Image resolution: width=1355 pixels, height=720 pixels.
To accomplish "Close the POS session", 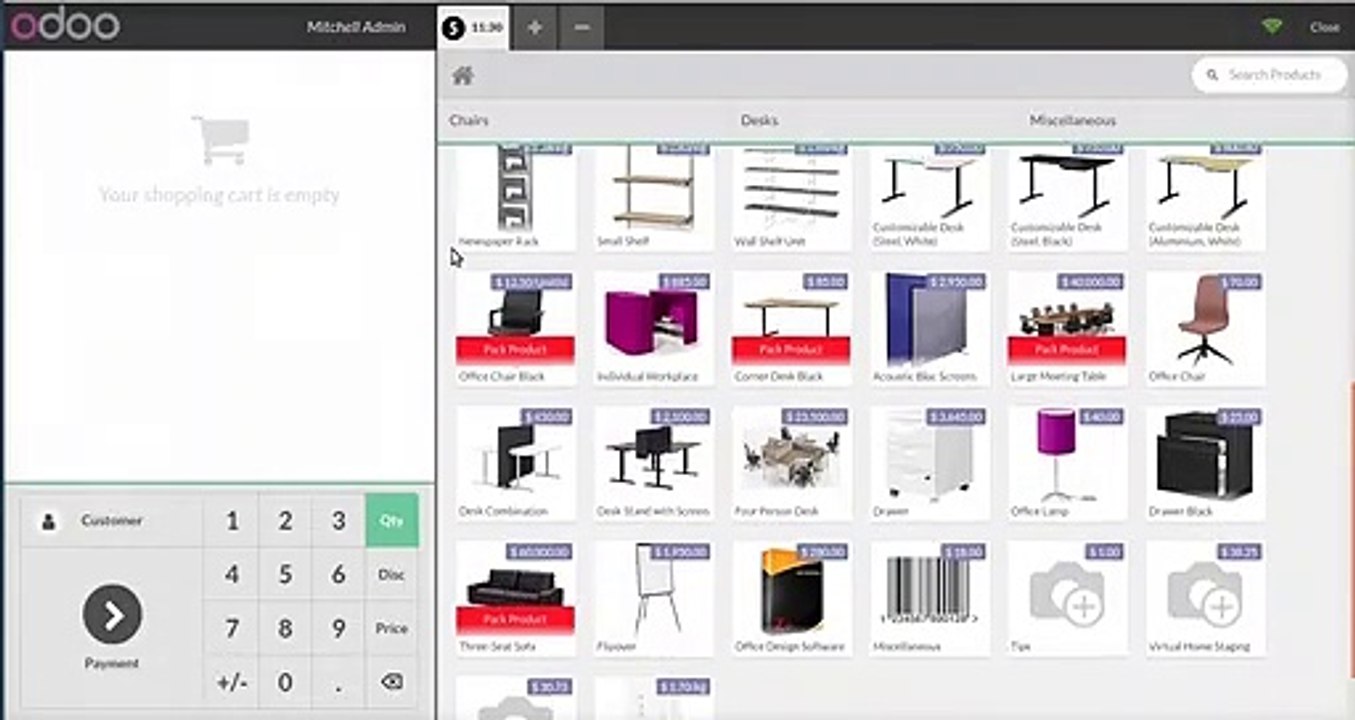I will click(1324, 27).
